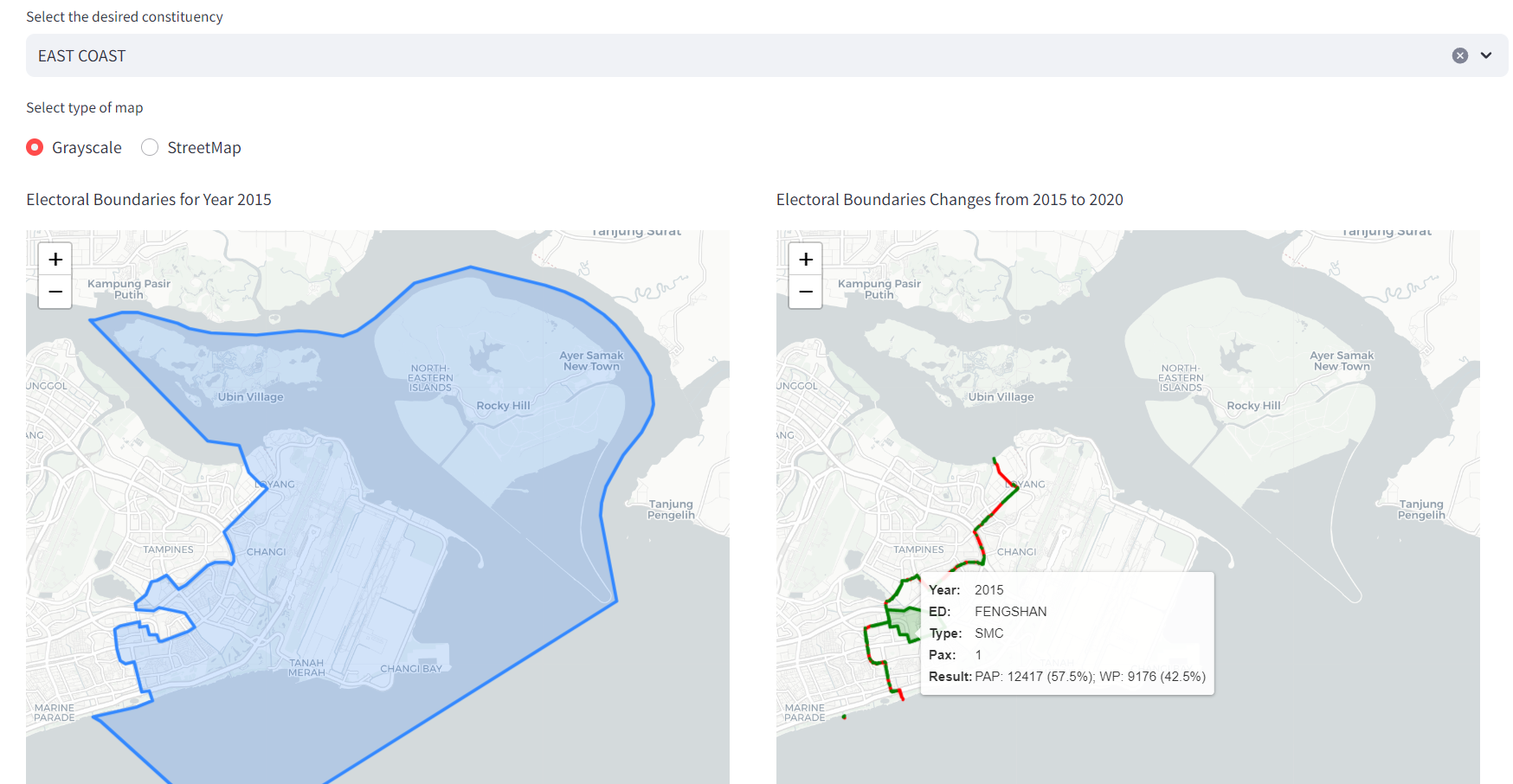Click Changi Bay label on the 2015 map

click(410, 669)
